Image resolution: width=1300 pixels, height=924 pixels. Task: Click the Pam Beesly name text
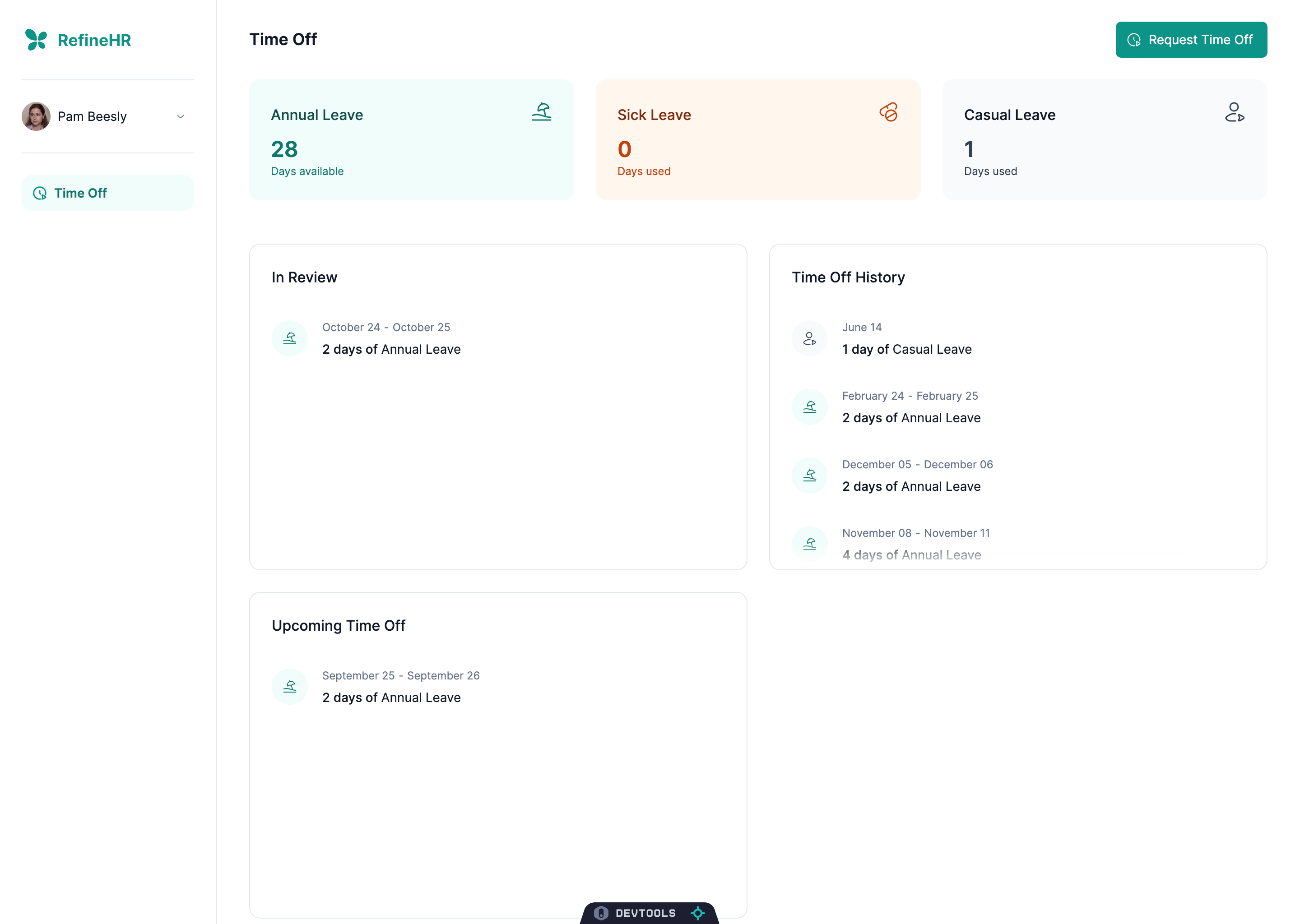pyautogui.click(x=92, y=117)
